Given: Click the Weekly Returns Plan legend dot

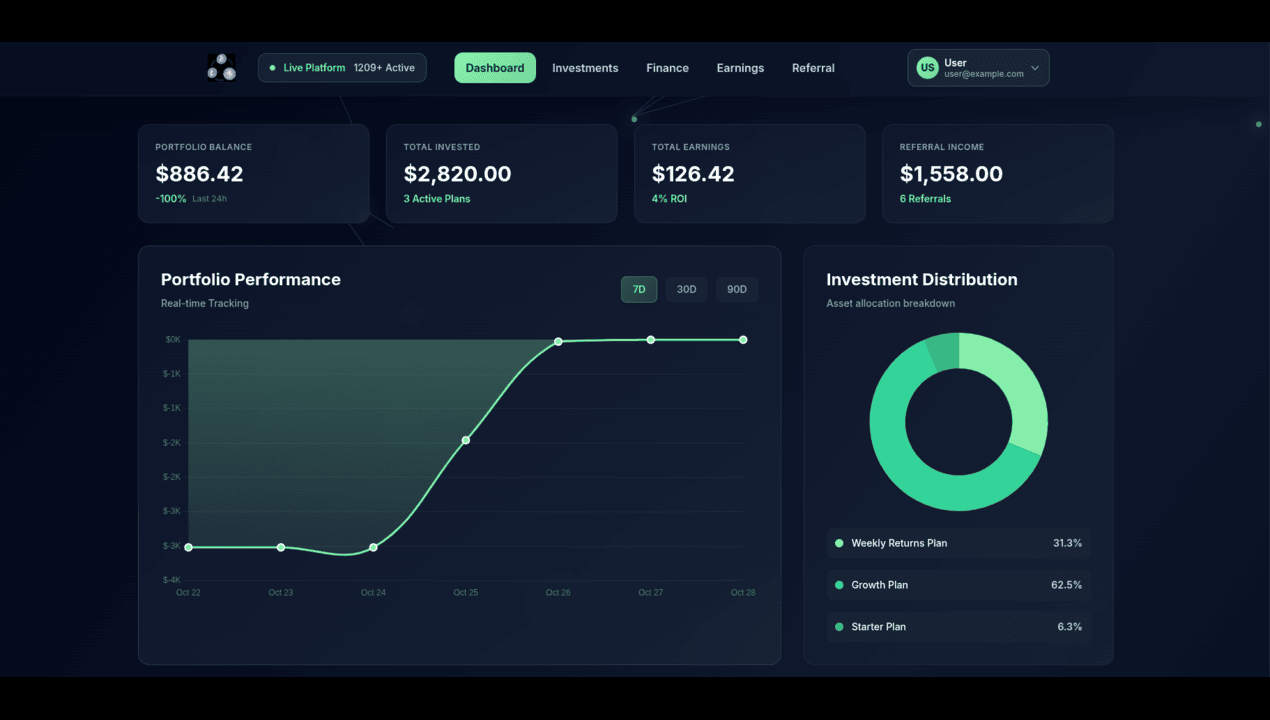Looking at the screenshot, I should point(839,543).
